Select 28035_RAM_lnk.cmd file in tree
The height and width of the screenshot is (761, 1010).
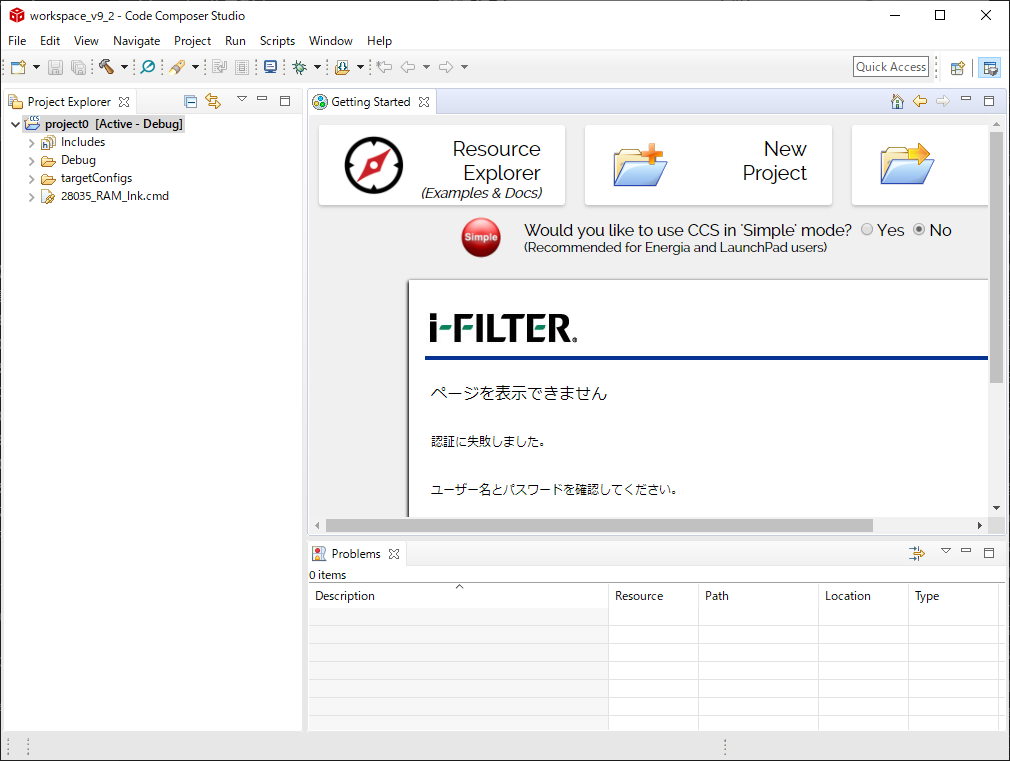pos(114,196)
